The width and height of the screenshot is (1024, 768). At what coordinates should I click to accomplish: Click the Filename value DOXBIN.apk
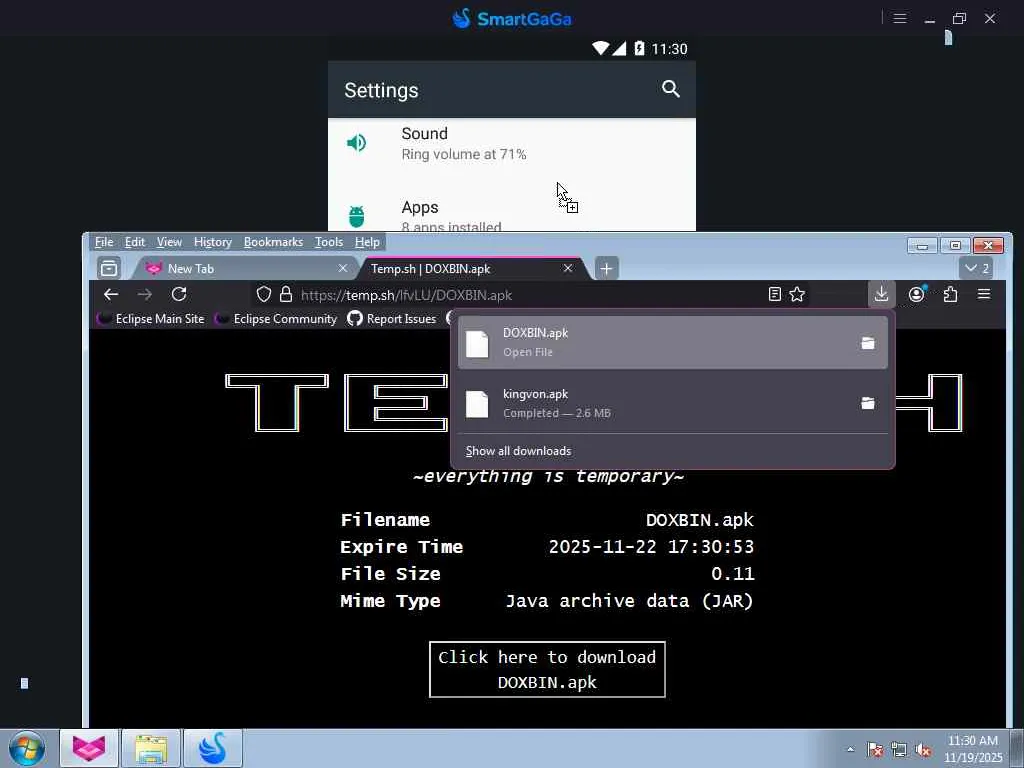pyautogui.click(x=699, y=520)
